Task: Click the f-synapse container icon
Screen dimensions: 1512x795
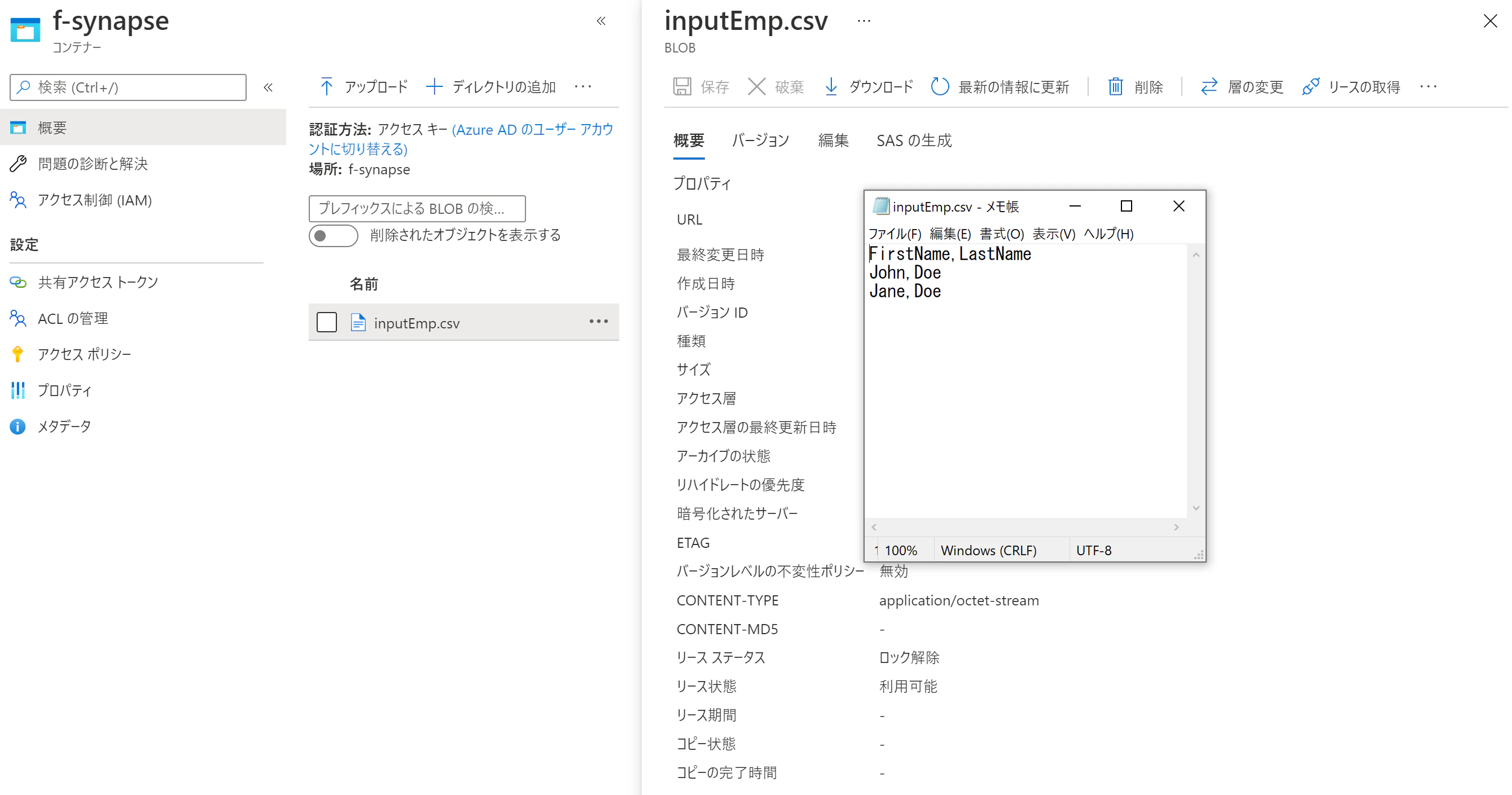Action: tap(25, 30)
